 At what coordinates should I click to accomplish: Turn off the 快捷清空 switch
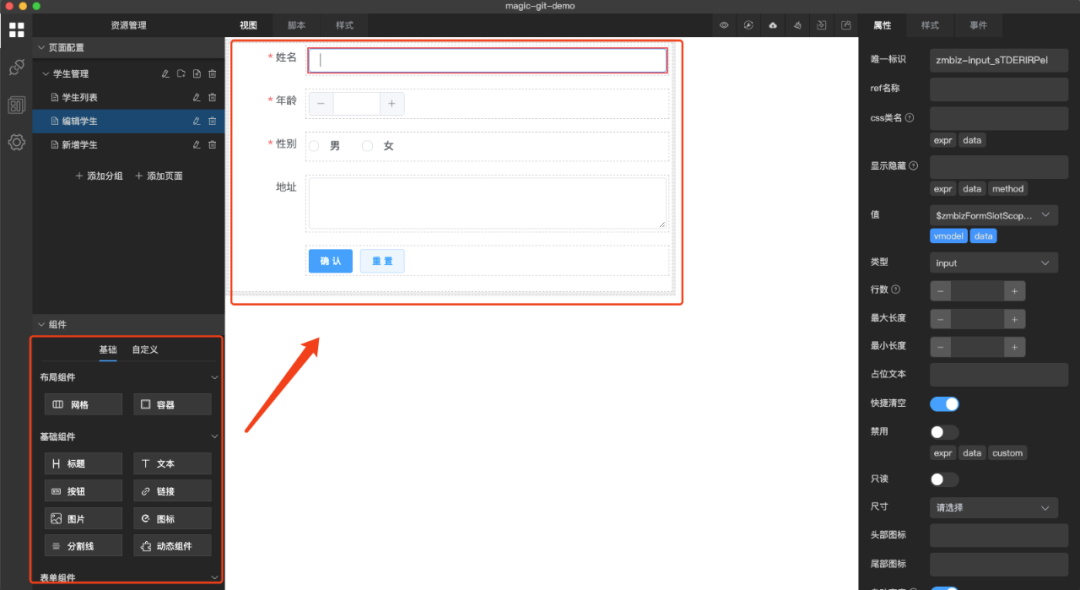click(944, 404)
